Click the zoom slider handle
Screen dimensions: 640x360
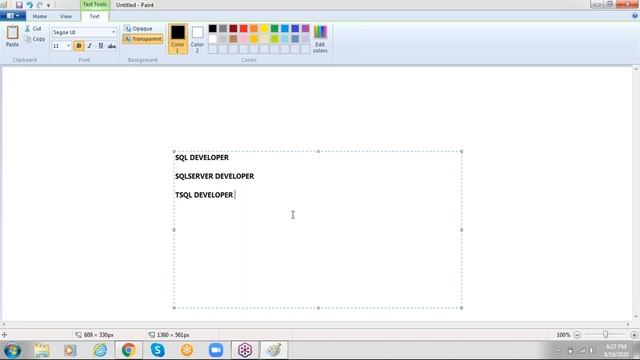click(x=605, y=335)
